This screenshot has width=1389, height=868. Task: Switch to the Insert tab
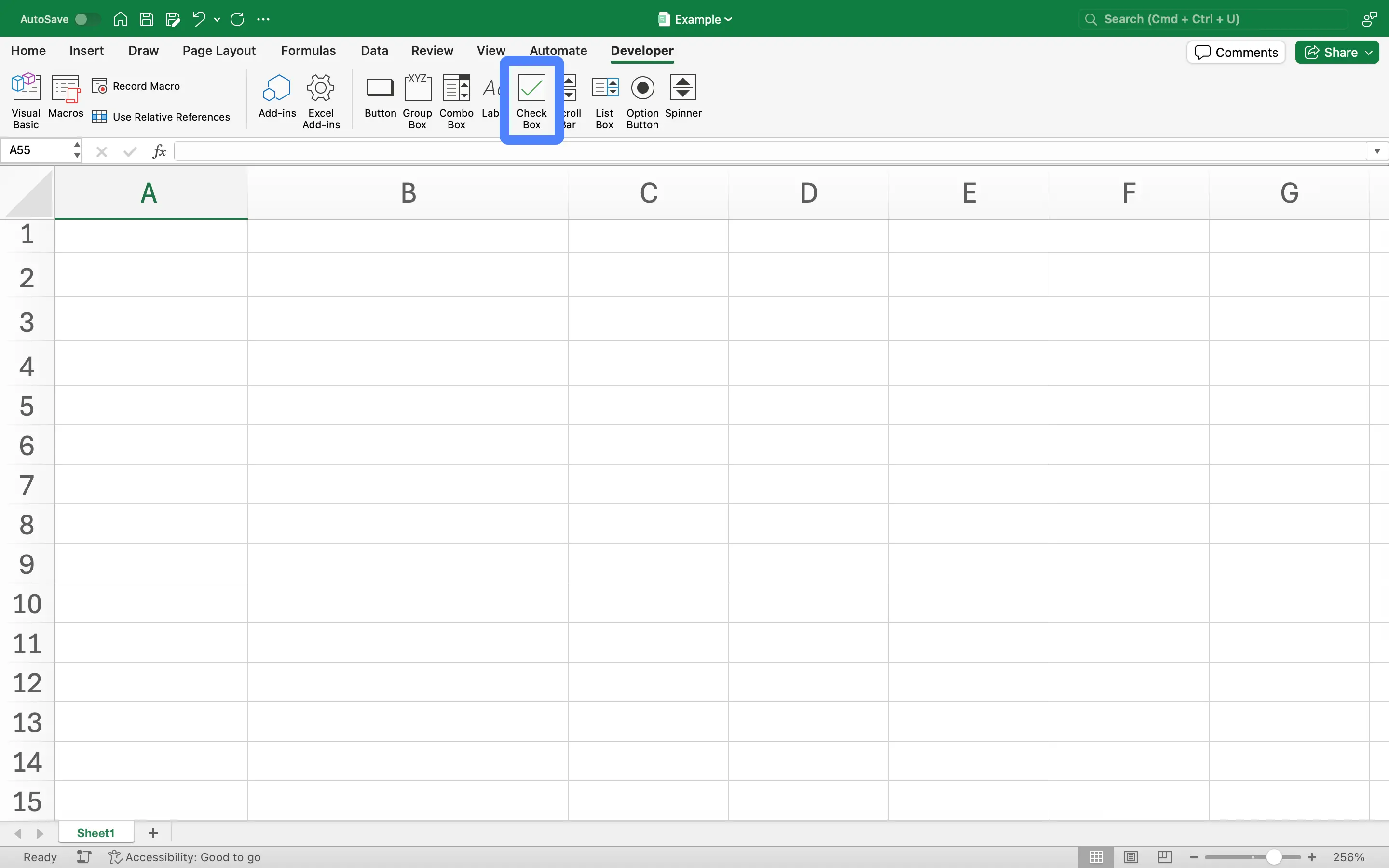(86, 51)
